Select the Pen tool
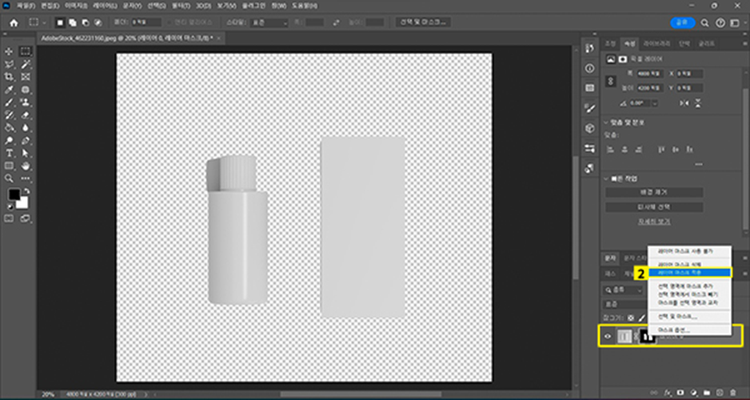The width and height of the screenshot is (750, 400). tap(25, 141)
